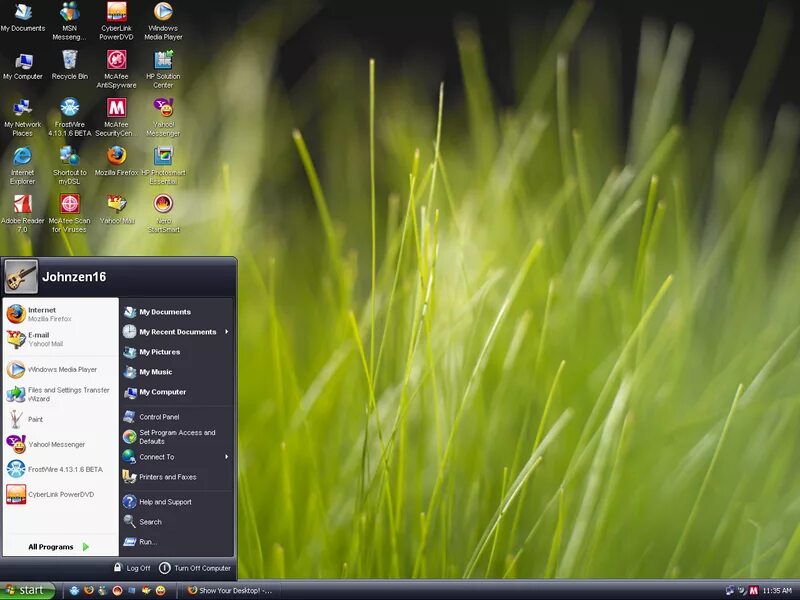Expand All Programs in Start menu
The width and height of the screenshot is (800, 600).
pyautogui.click(x=59, y=546)
